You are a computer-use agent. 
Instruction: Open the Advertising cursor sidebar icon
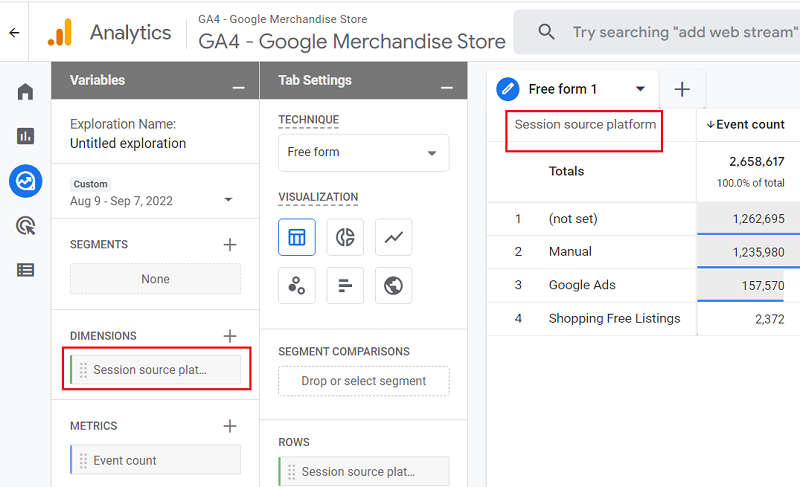pos(26,225)
